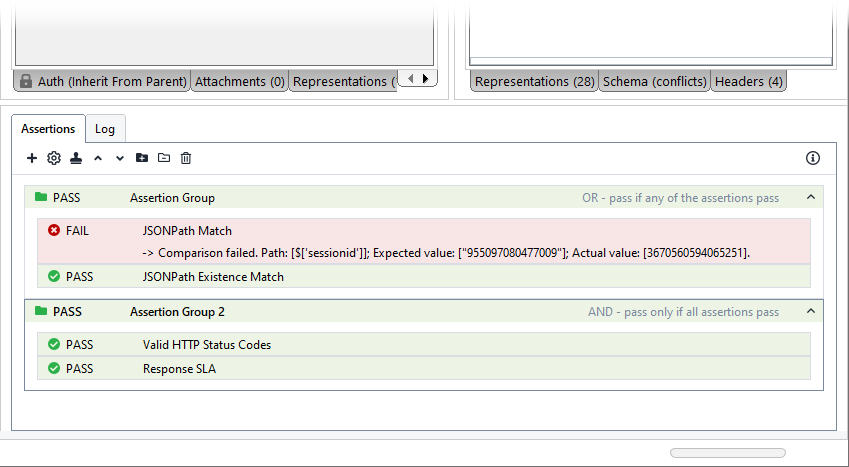Viewport: 849px width, 467px height.
Task: Click the red FAIL icon on JSONPath Match
Action: coord(54,230)
